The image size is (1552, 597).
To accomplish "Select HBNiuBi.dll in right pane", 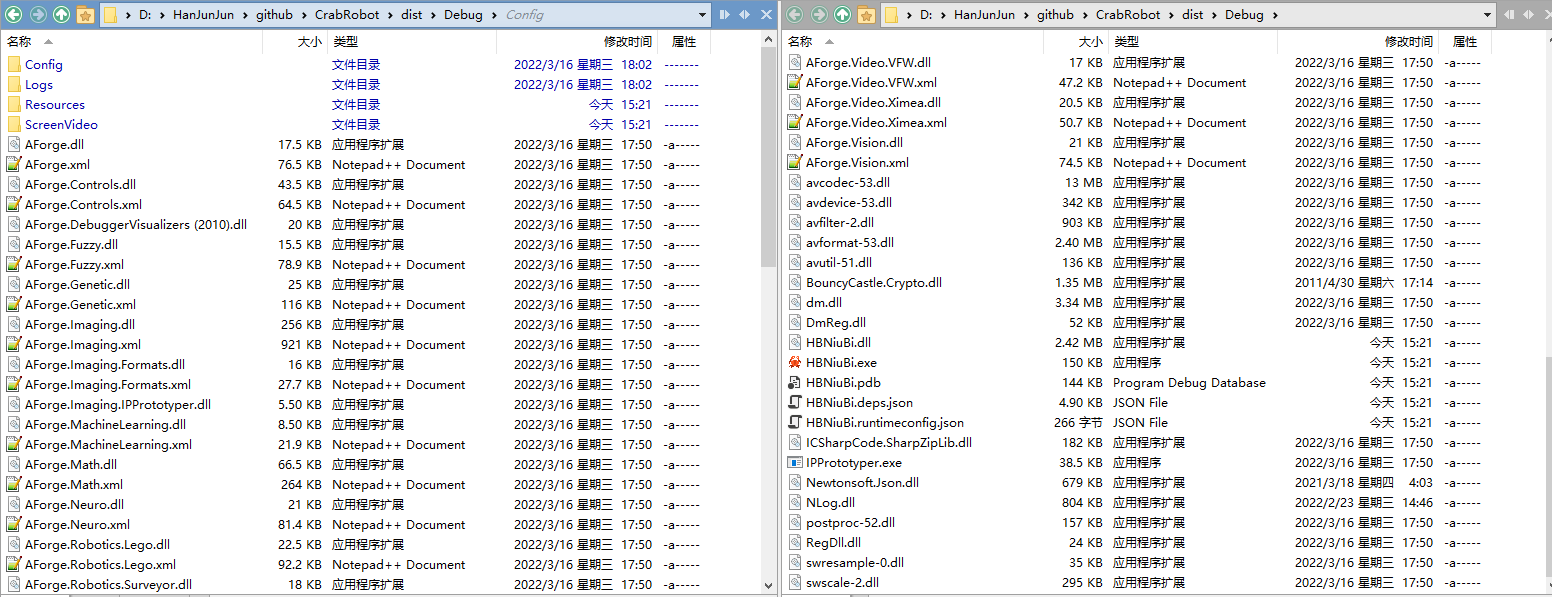I will pos(838,342).
